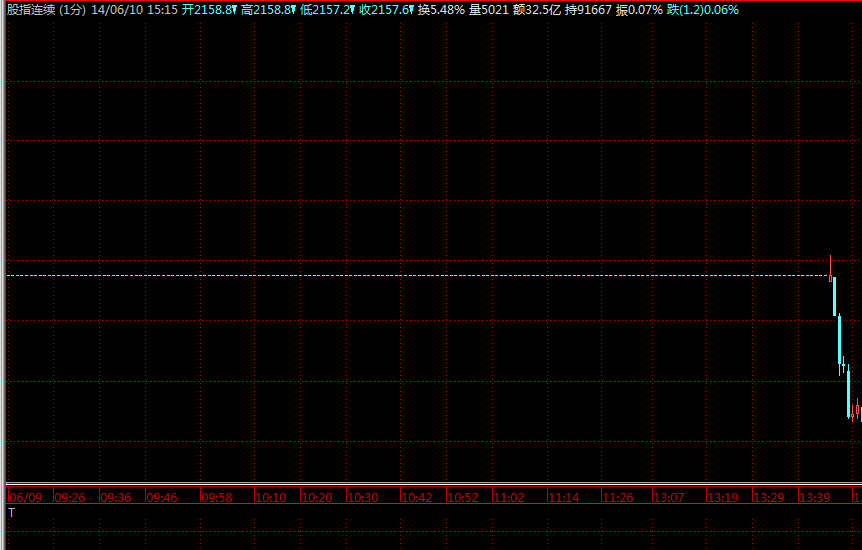Click the 股指连续 (1分) chart title
This screenshot has height=550, width=862.
46,9
